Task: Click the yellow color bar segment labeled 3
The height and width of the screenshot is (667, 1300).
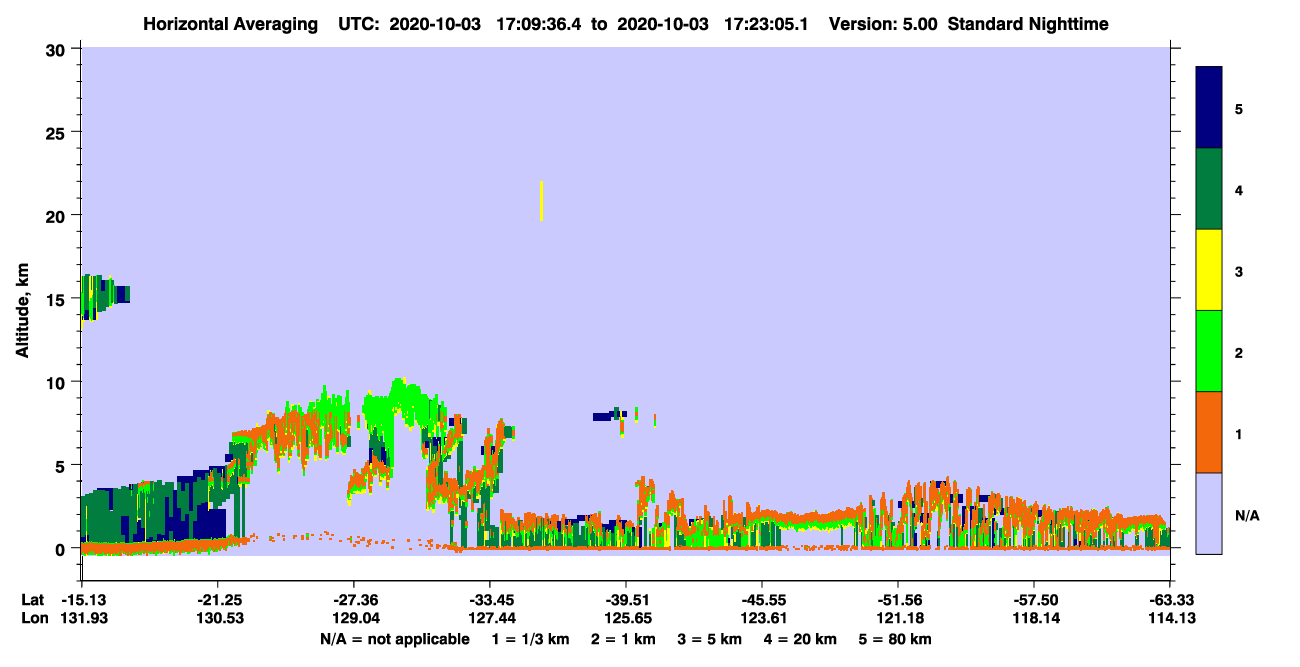Action: [1209, 270]
